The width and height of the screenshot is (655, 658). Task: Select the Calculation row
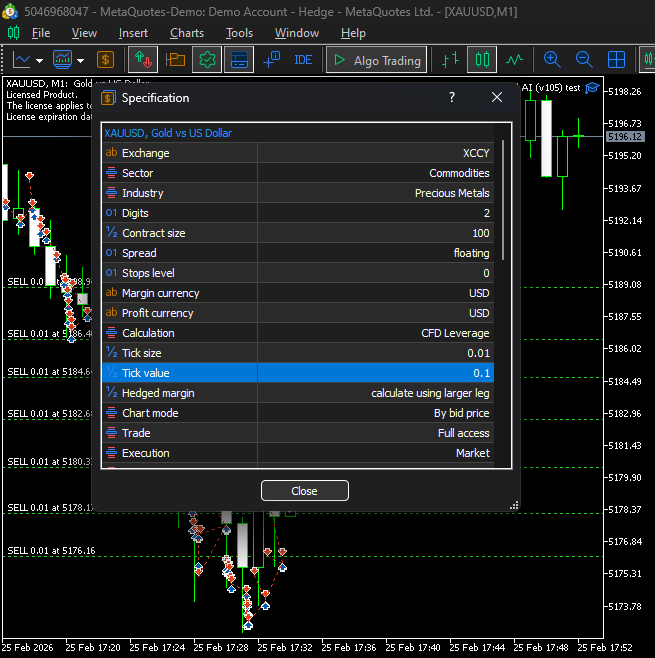click(x=298, y=333)
